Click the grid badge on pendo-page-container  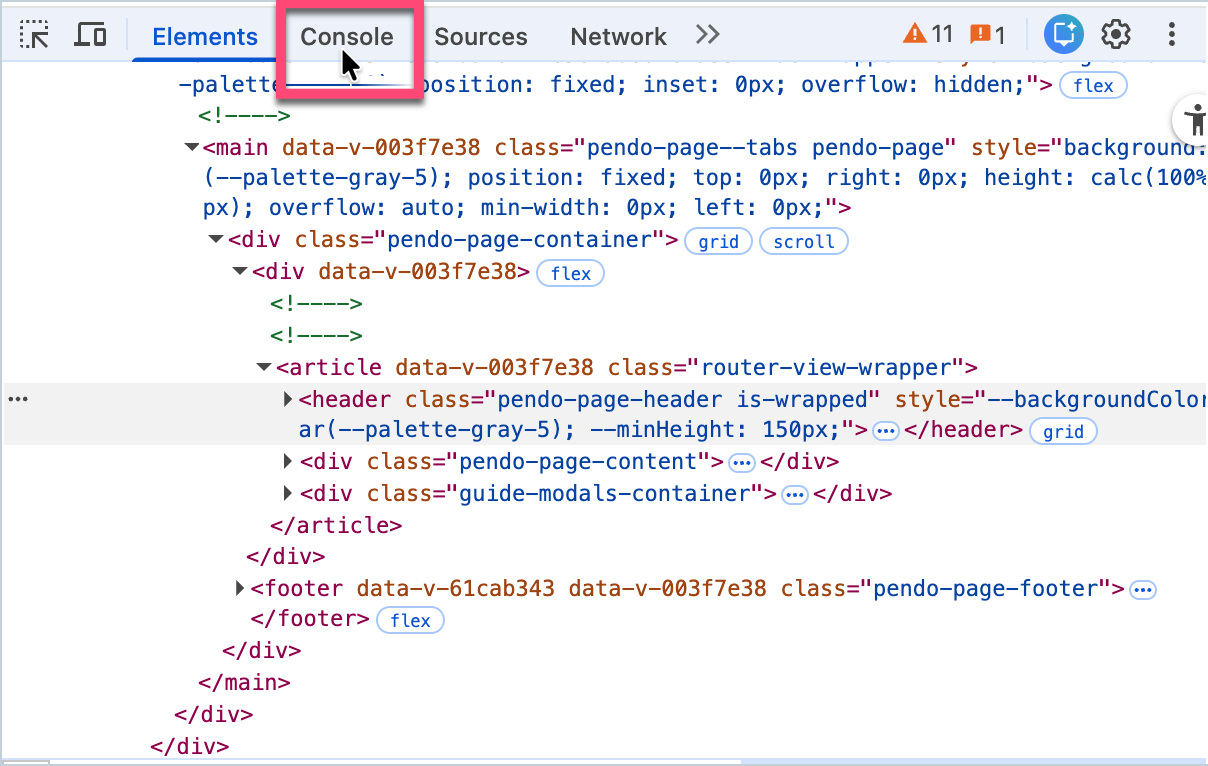pyautogui.click(x=718, y=242)
